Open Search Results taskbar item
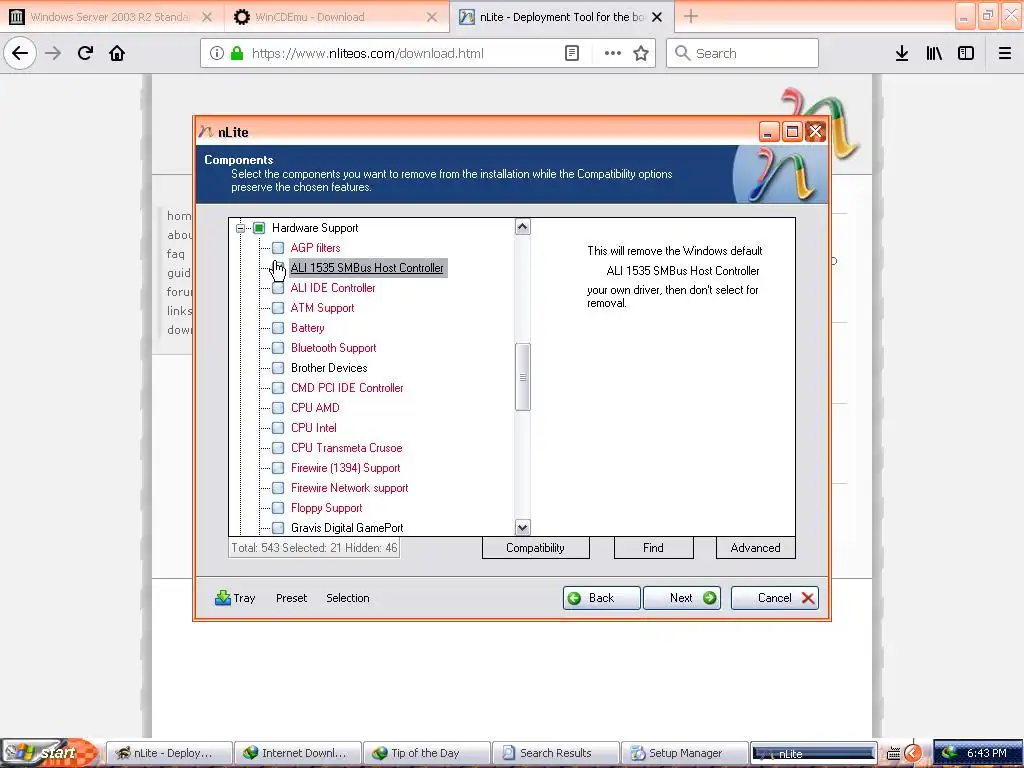Image resolution: width=1024 pixels, height=768 pixels. click(556, 753)
